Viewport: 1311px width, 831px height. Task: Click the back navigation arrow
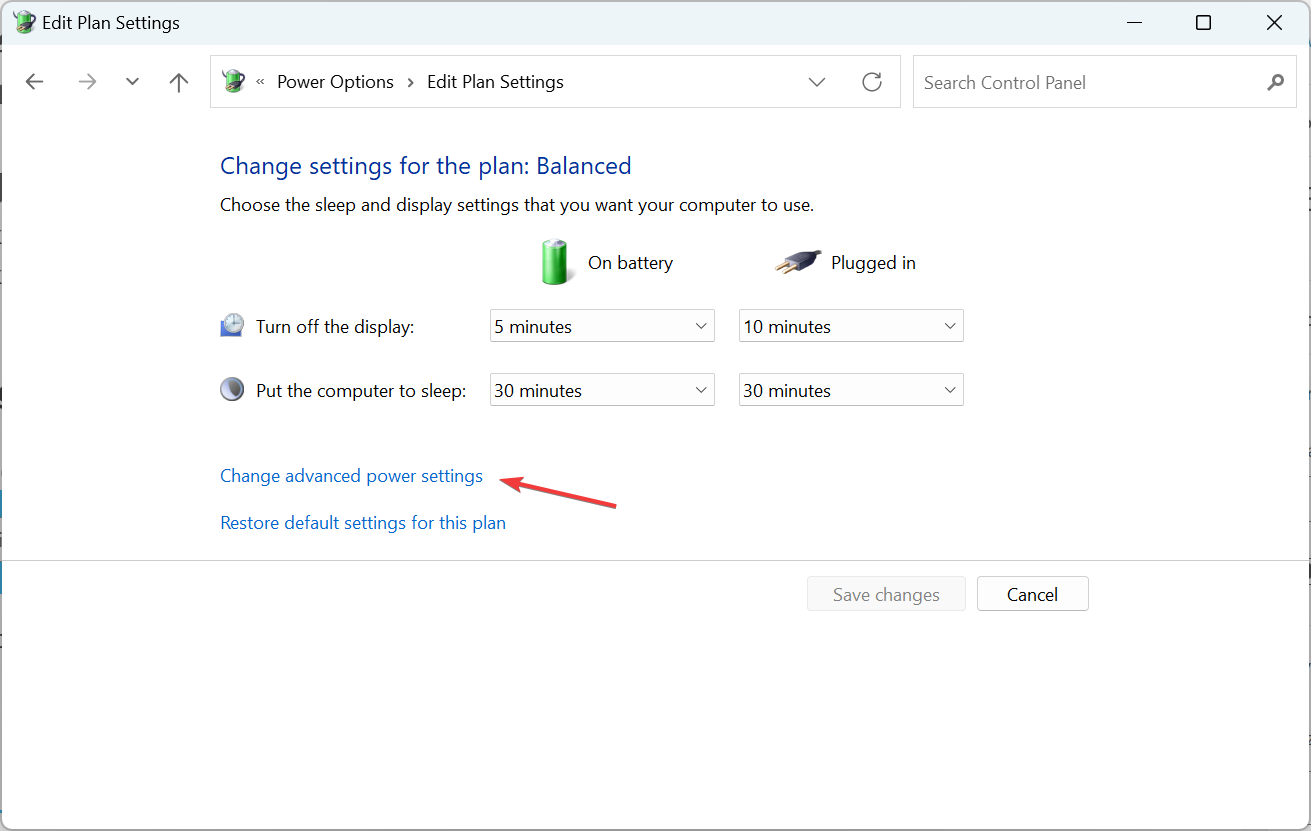34,81
